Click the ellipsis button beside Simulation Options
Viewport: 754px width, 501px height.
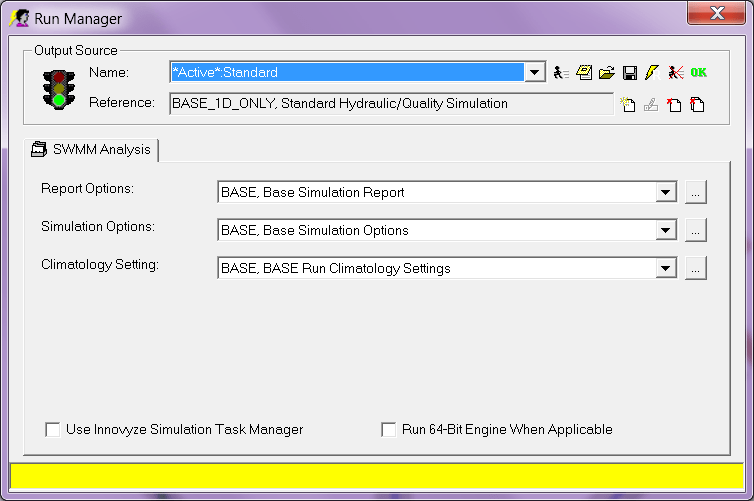pyautogui.click(x=695, y=230)
